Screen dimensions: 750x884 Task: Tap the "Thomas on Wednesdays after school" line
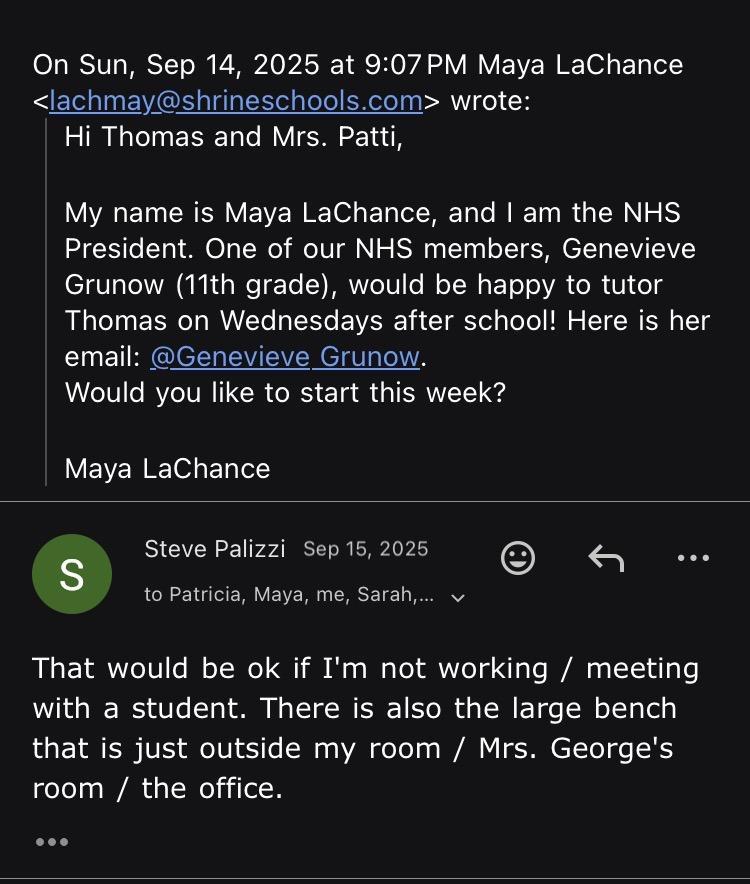click(x=386, y=321)
